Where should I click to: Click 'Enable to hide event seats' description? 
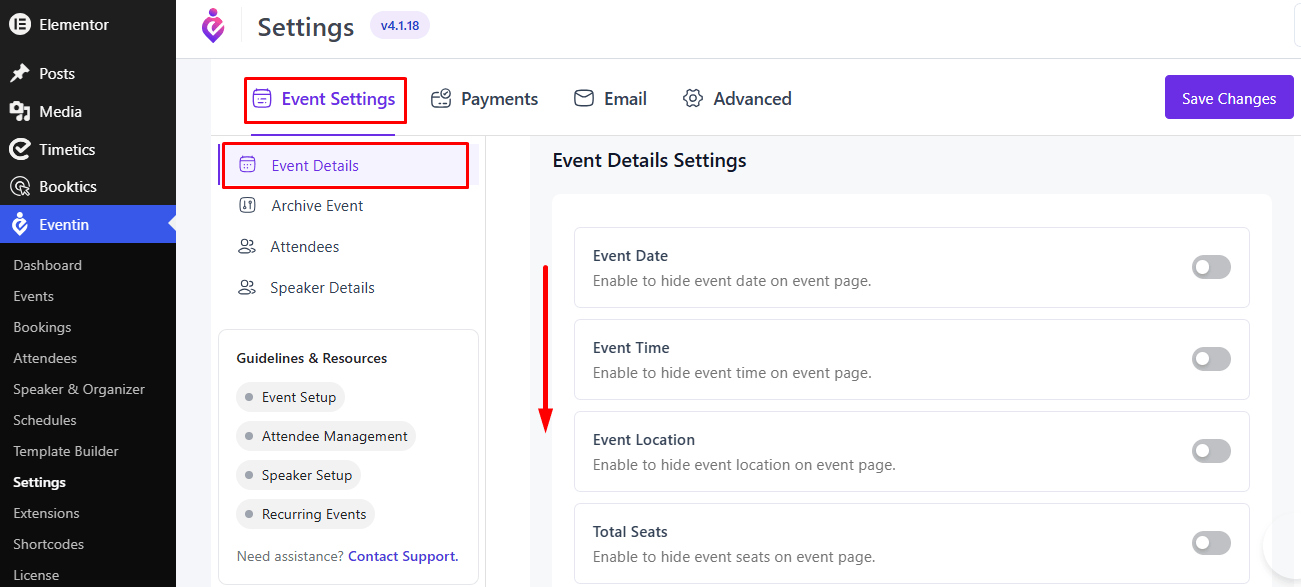pyautogui.click(x=734, y=557)
